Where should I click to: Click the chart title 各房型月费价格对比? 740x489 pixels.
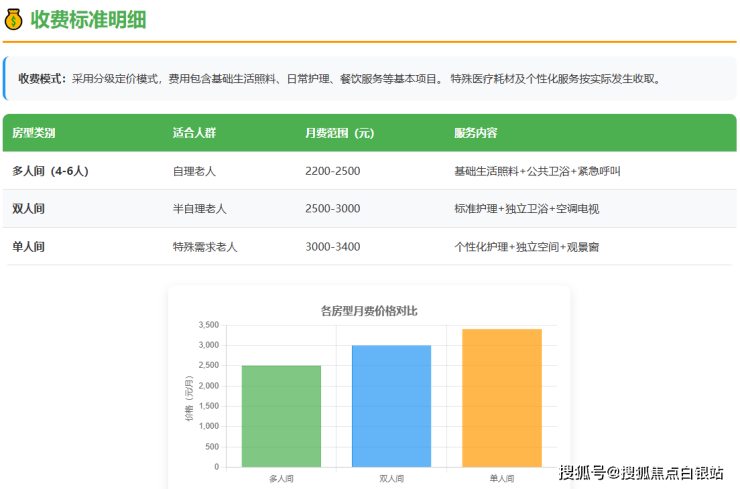point(368,311)
